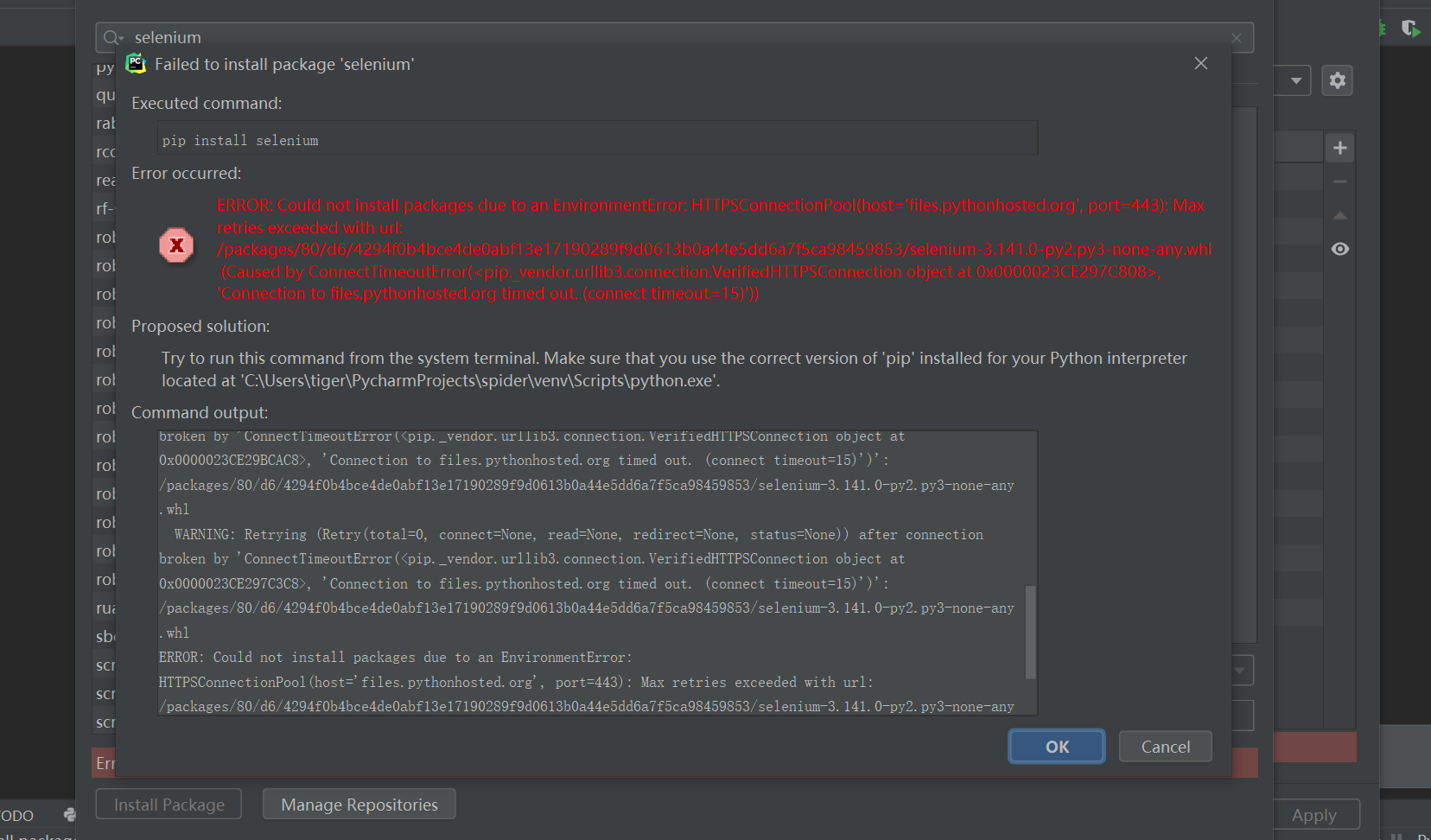Click the Manage Repositories button
This screenshot has width=1431, height=840.
(359, 805)
